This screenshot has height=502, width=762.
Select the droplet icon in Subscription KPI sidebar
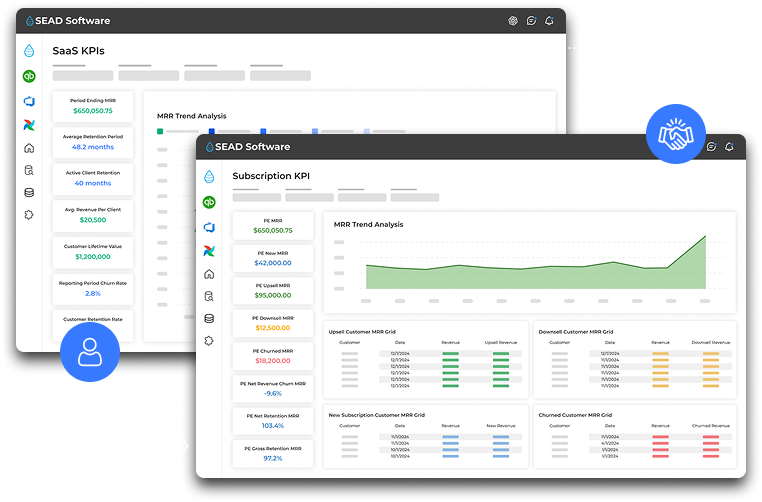(x=209, y=176)
